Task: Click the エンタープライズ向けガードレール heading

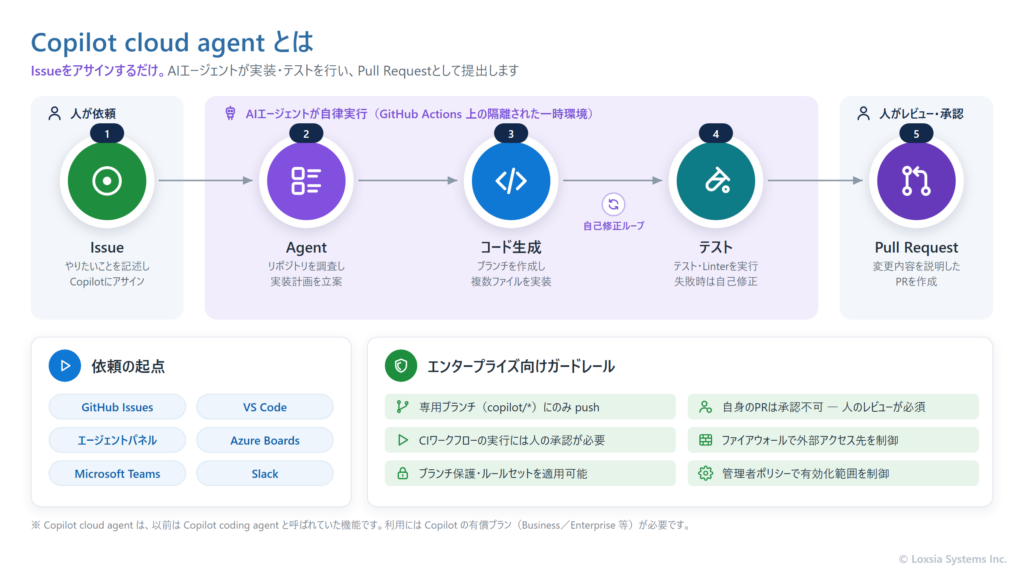Action: pos(520,366)
